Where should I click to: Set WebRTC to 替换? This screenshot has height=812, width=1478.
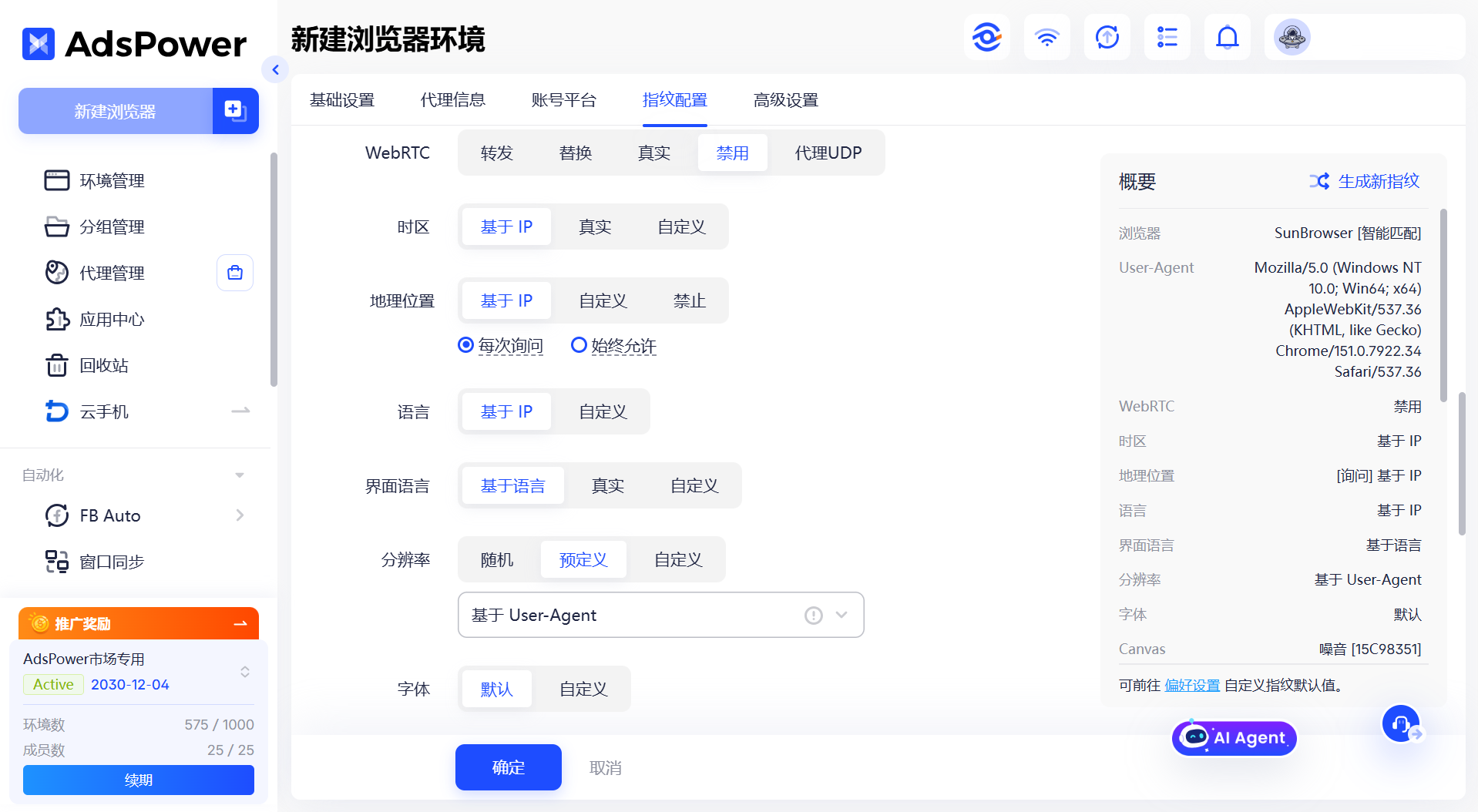[576, 153]
